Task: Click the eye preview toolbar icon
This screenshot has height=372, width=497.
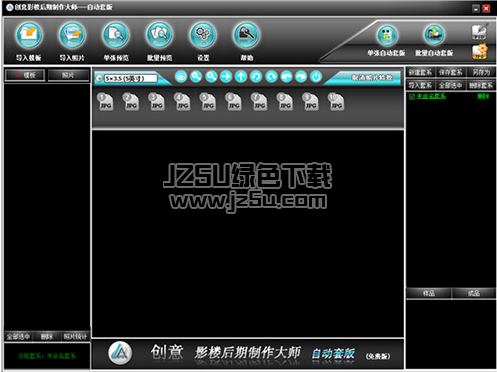Action: tap(181, 77)
